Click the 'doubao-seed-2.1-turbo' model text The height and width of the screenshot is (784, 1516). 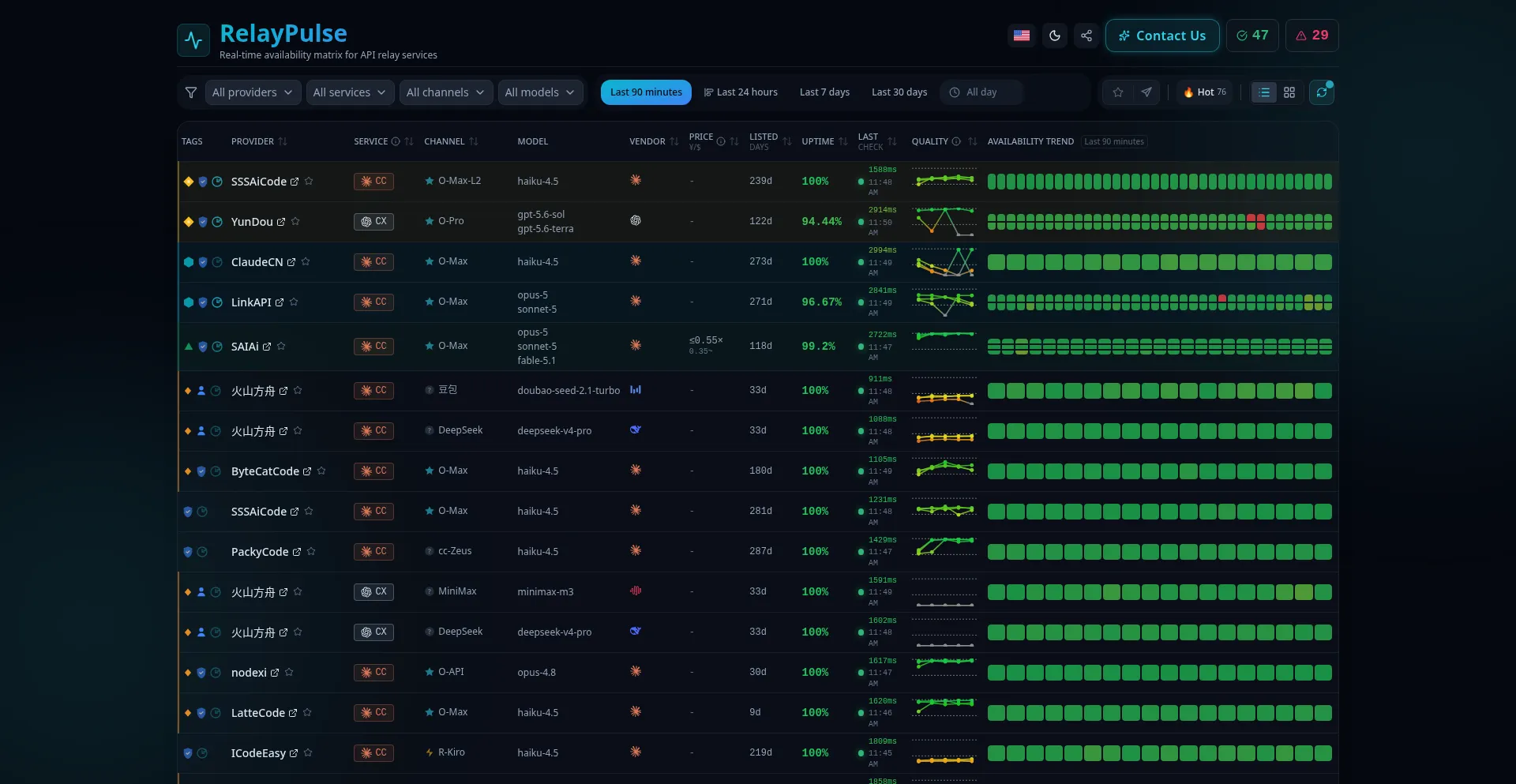[x=568, y=391]
